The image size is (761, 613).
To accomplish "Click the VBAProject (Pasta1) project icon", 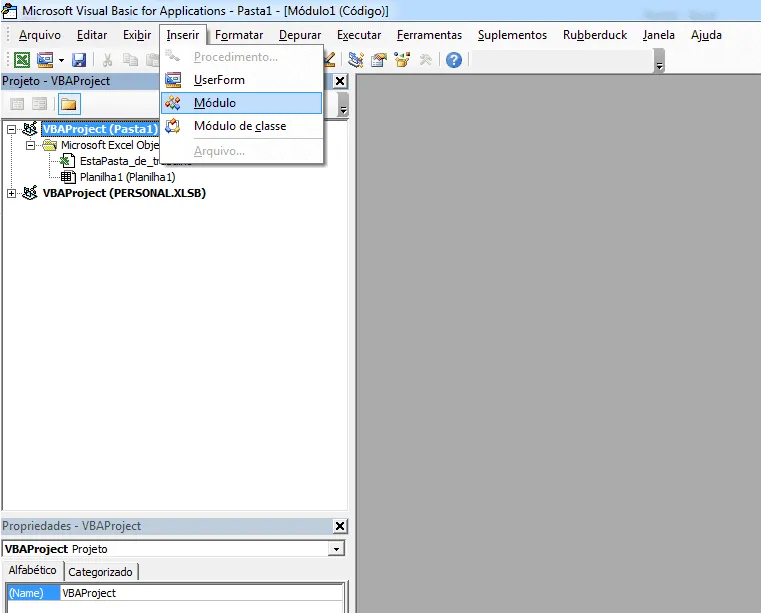I will [x=30, y=129].
